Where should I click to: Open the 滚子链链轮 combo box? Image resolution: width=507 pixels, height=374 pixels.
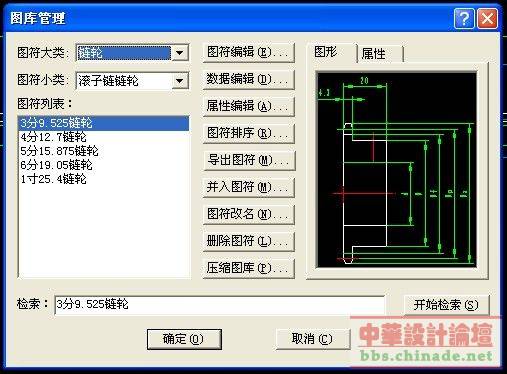click(x=132, y=81)
